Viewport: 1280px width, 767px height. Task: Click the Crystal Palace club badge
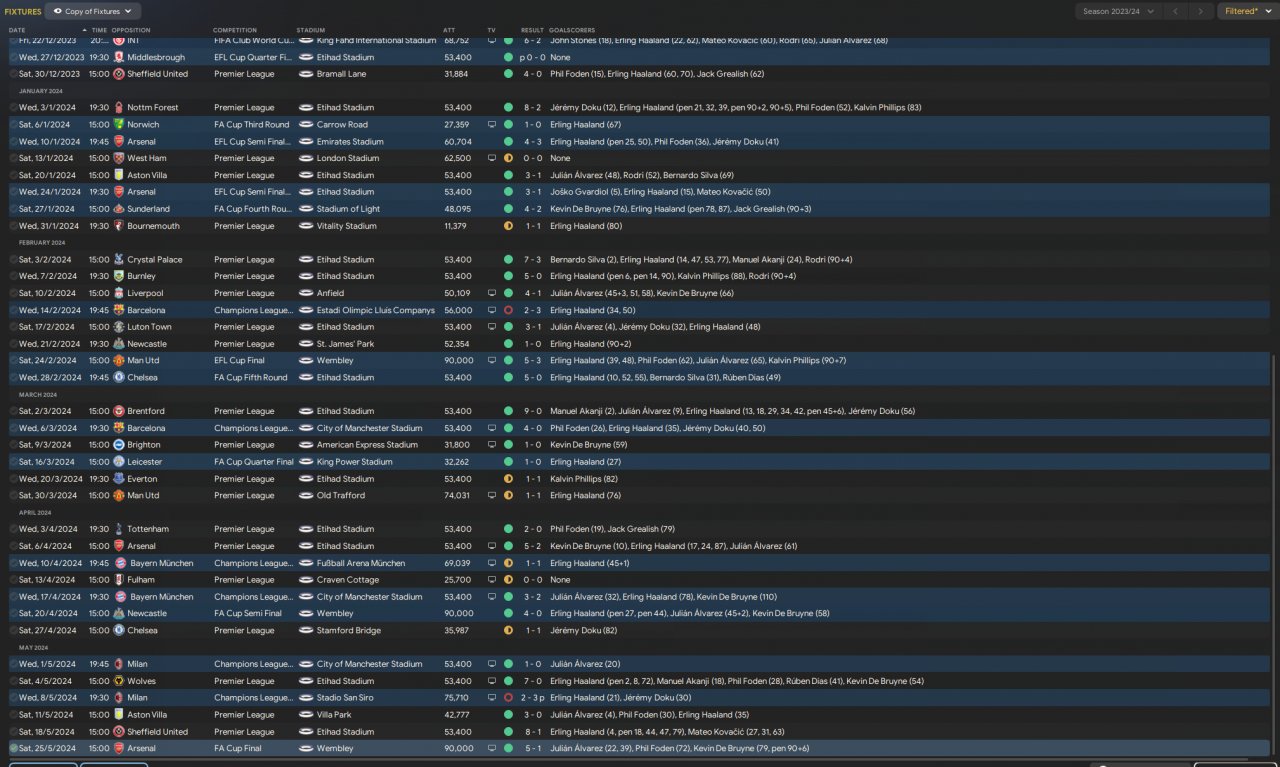click(119, 260)
